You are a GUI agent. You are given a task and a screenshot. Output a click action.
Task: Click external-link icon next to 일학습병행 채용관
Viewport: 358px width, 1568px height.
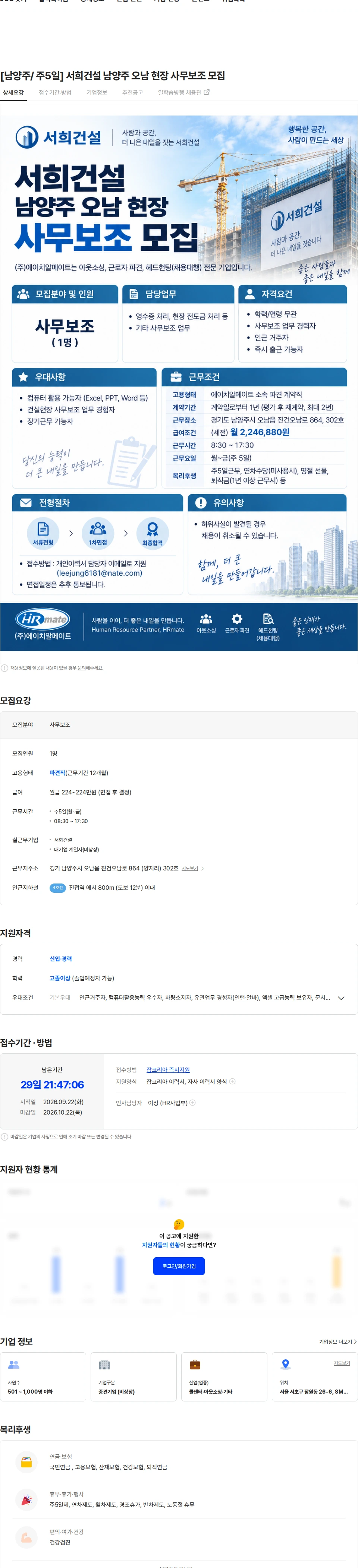pos(206,92)
